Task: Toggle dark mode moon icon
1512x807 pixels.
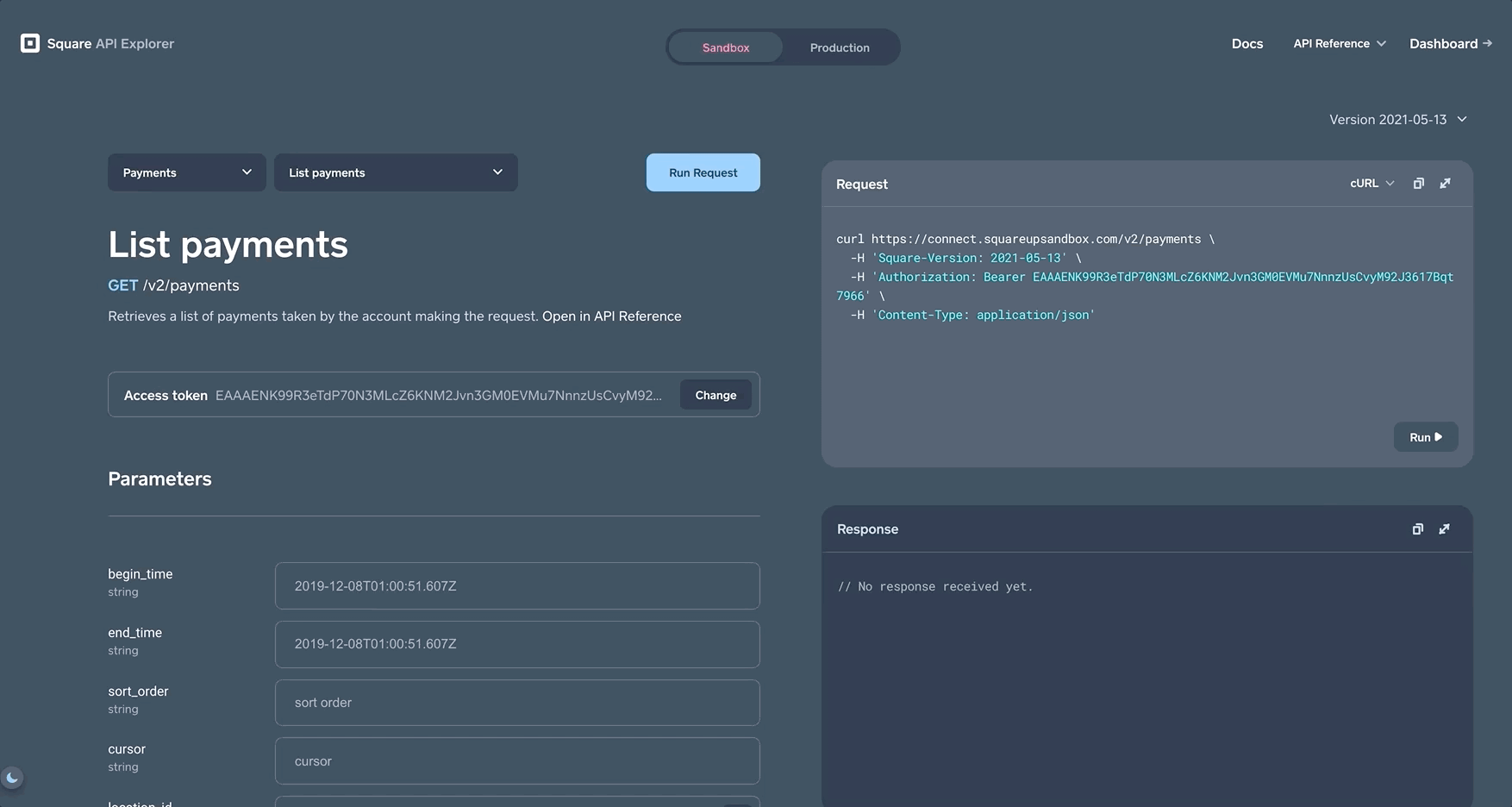Action: point(12,778)
